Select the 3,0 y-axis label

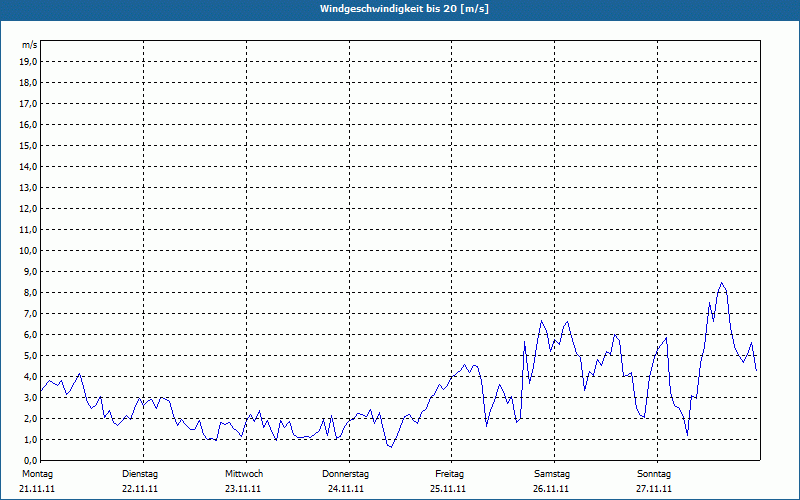pos(30,397)
